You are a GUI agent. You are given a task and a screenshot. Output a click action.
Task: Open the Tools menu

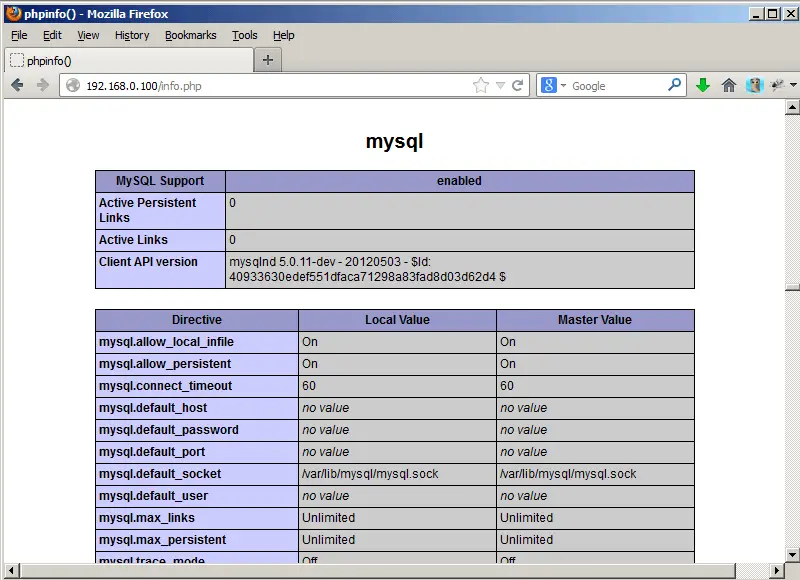245,35
